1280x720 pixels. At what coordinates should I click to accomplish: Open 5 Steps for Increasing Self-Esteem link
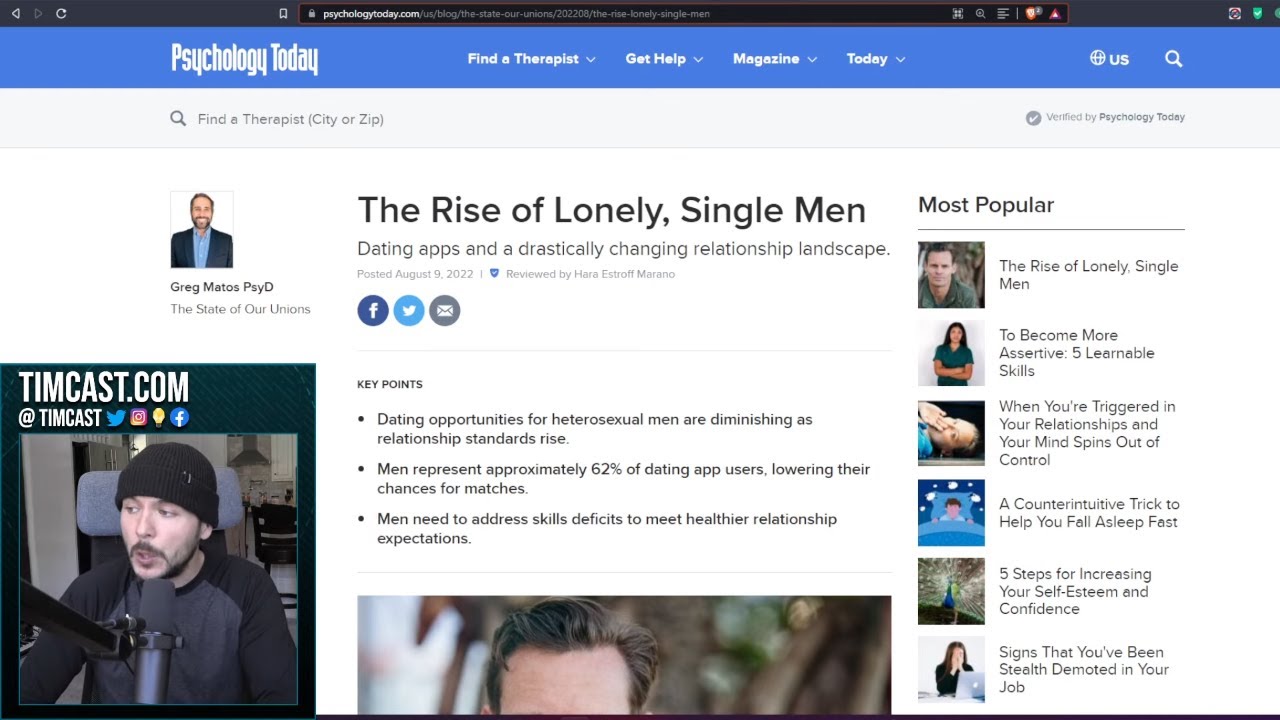point(1075,591)
